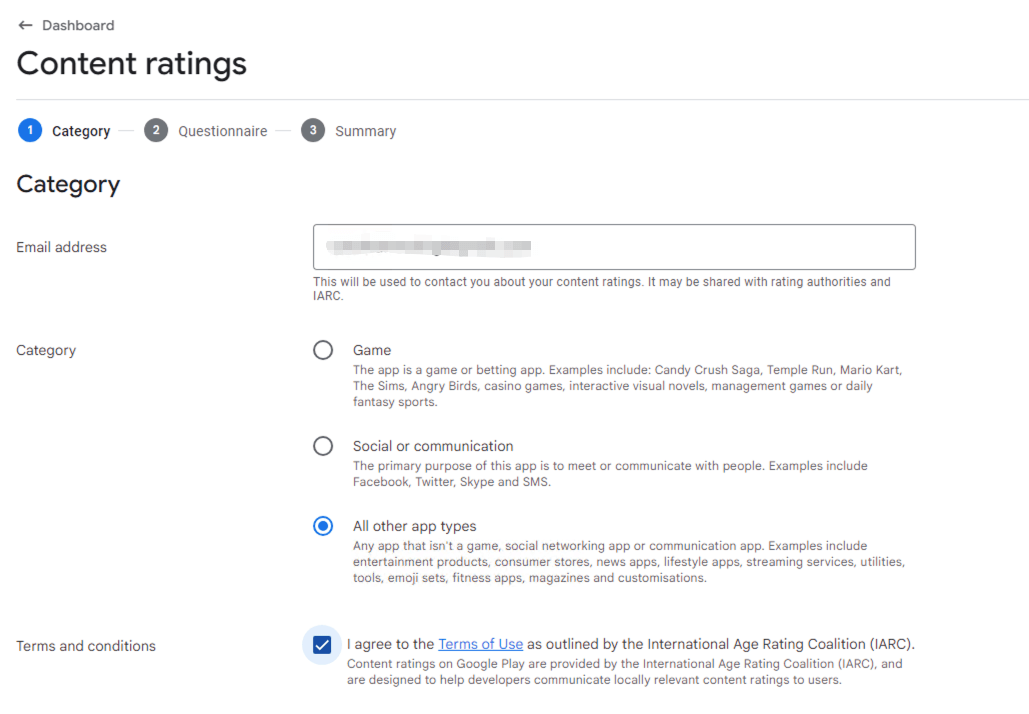
Task: Focus the Email address input field
Action: (613, 247)
